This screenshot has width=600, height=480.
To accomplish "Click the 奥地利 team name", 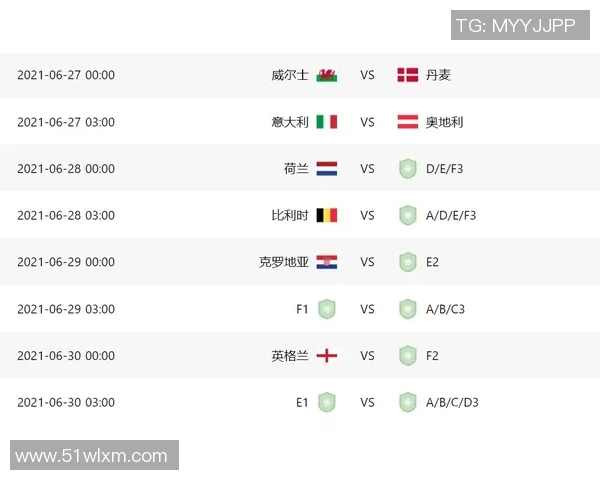I will [x=444, y=122].
